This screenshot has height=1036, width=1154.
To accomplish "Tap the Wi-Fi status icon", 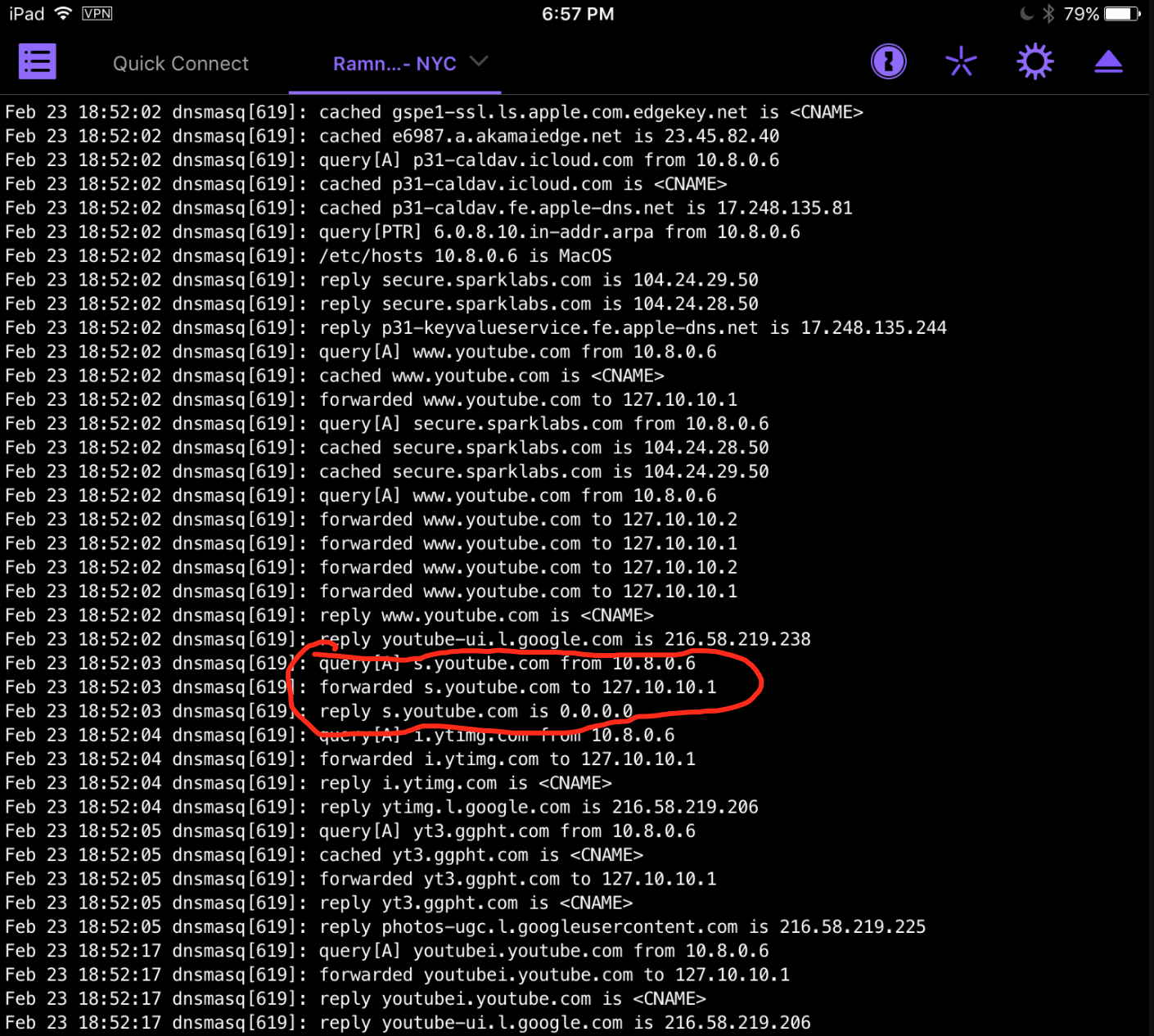I will click(x=63, y=13).
